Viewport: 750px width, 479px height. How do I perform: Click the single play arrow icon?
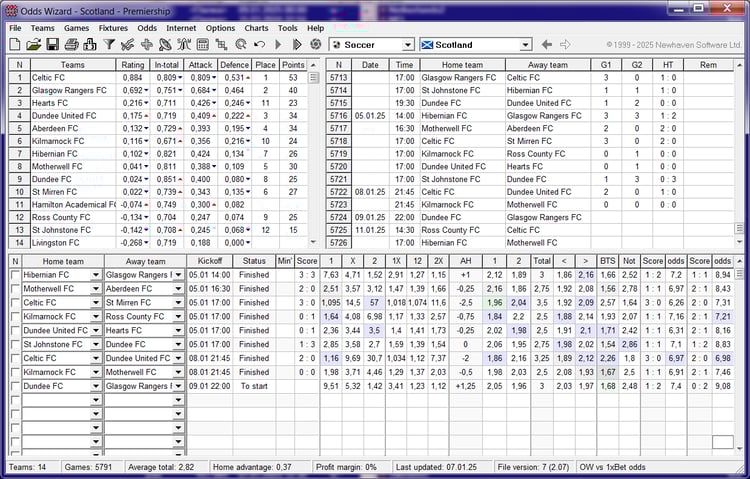pyautogui.click(x=278, y=45)
